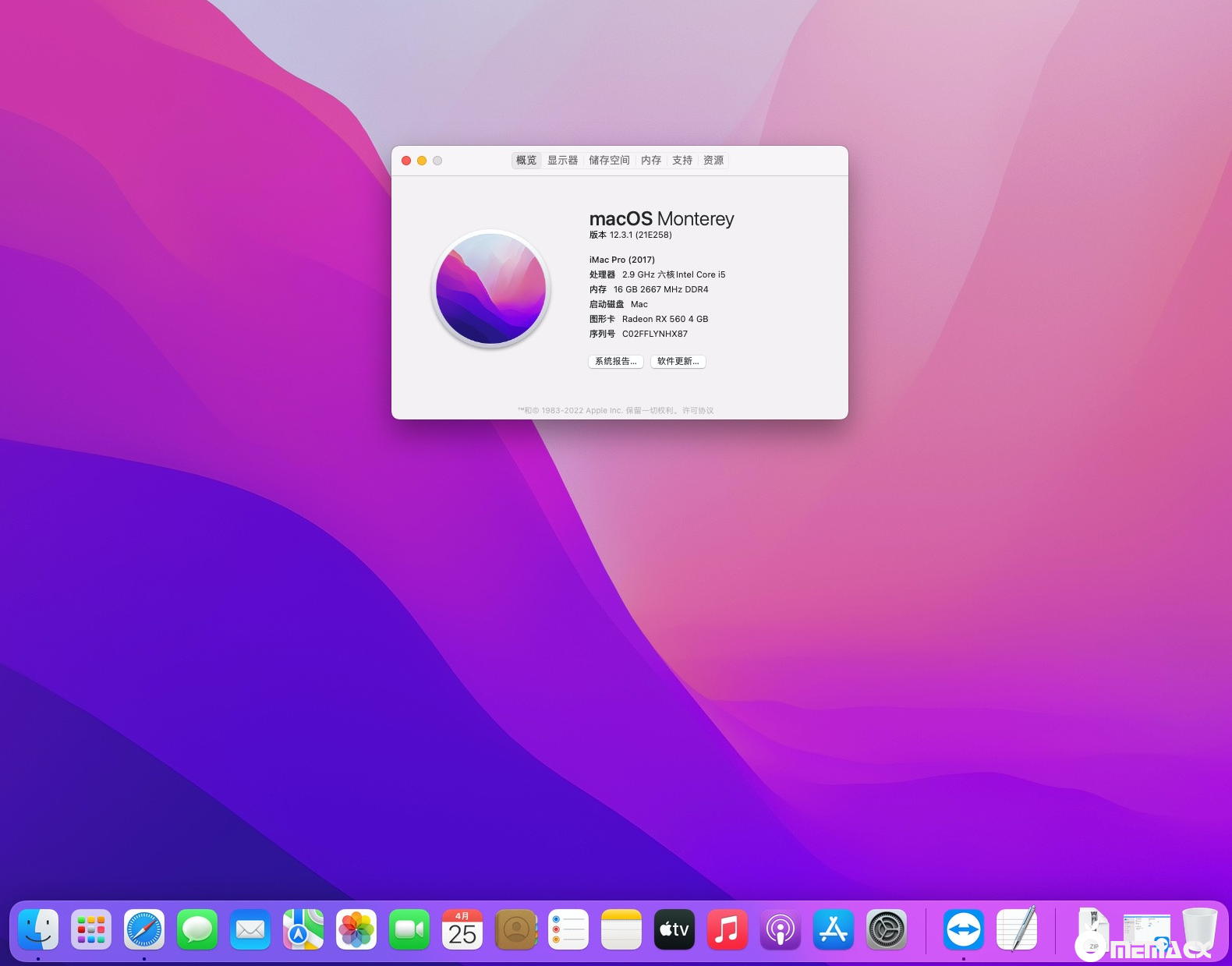The width and height of the screenshot is (1232, 966).
Task: Open the Notes app icon
Action: tap(621, 929)
